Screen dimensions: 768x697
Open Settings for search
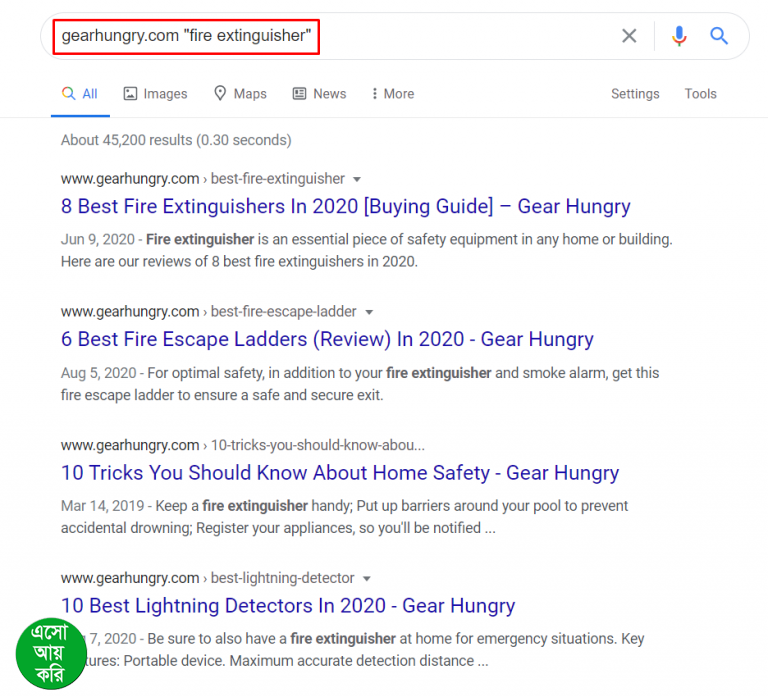(x=635, y=94)
